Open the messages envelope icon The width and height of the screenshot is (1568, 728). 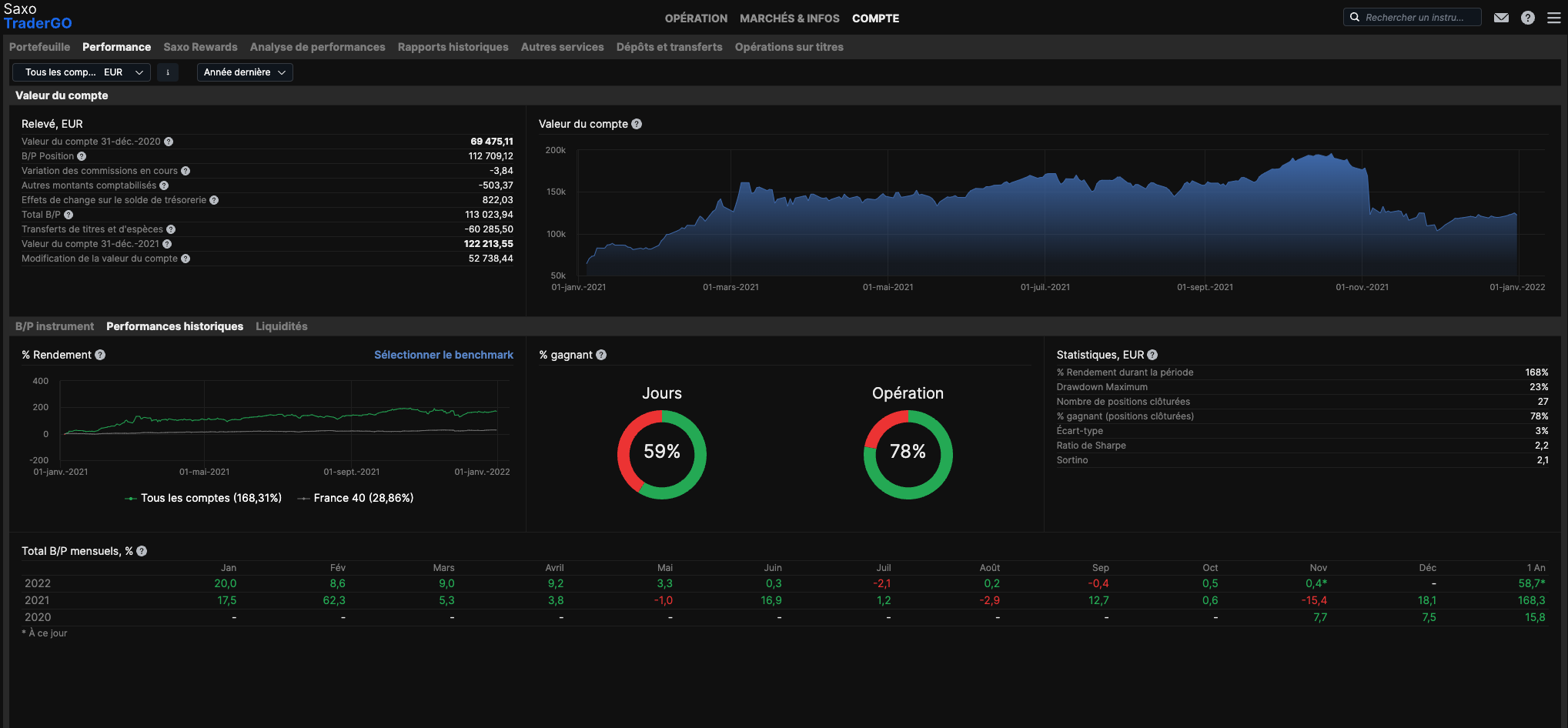point(1501,18)
